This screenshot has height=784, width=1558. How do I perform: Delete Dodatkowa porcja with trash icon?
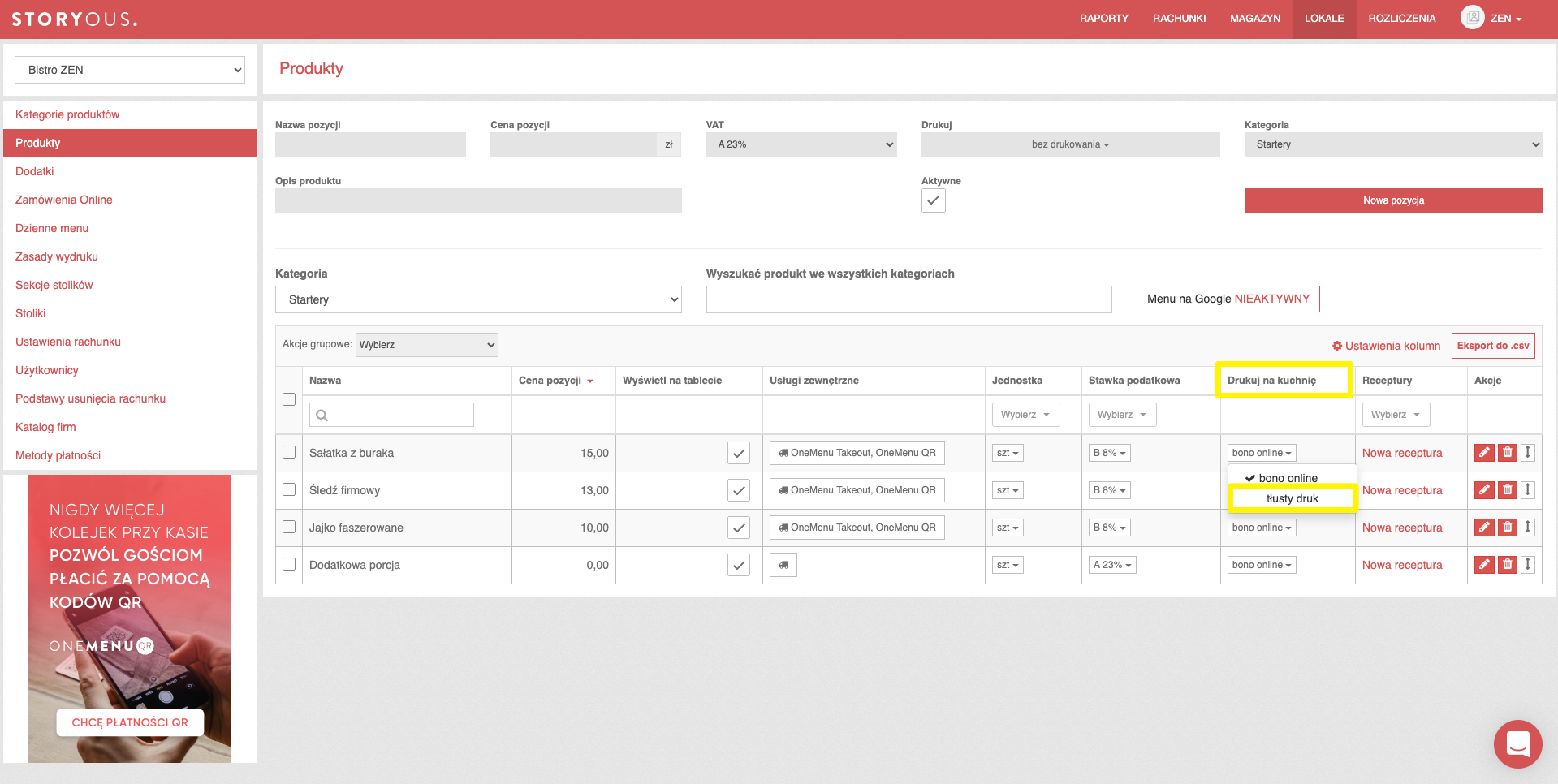pos(1507,565)
